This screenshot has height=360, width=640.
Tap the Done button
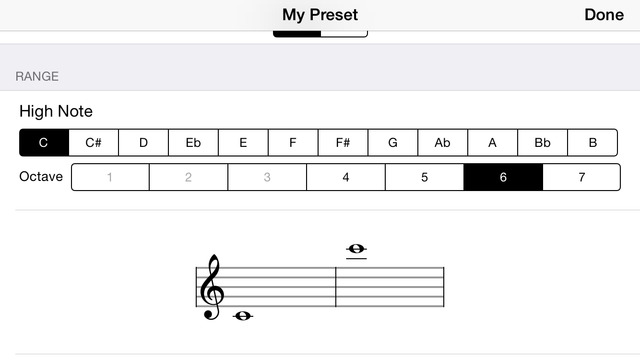coord(604,15)
